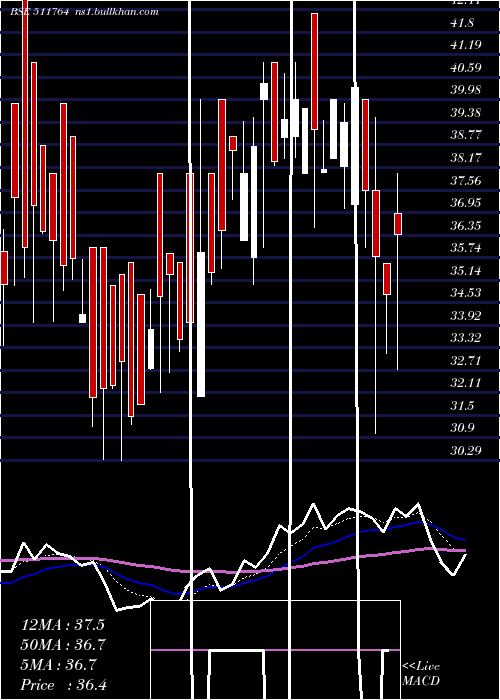Click the 36.95 axis value
This screenshot has height=700, width=500.
pos(466,203)
